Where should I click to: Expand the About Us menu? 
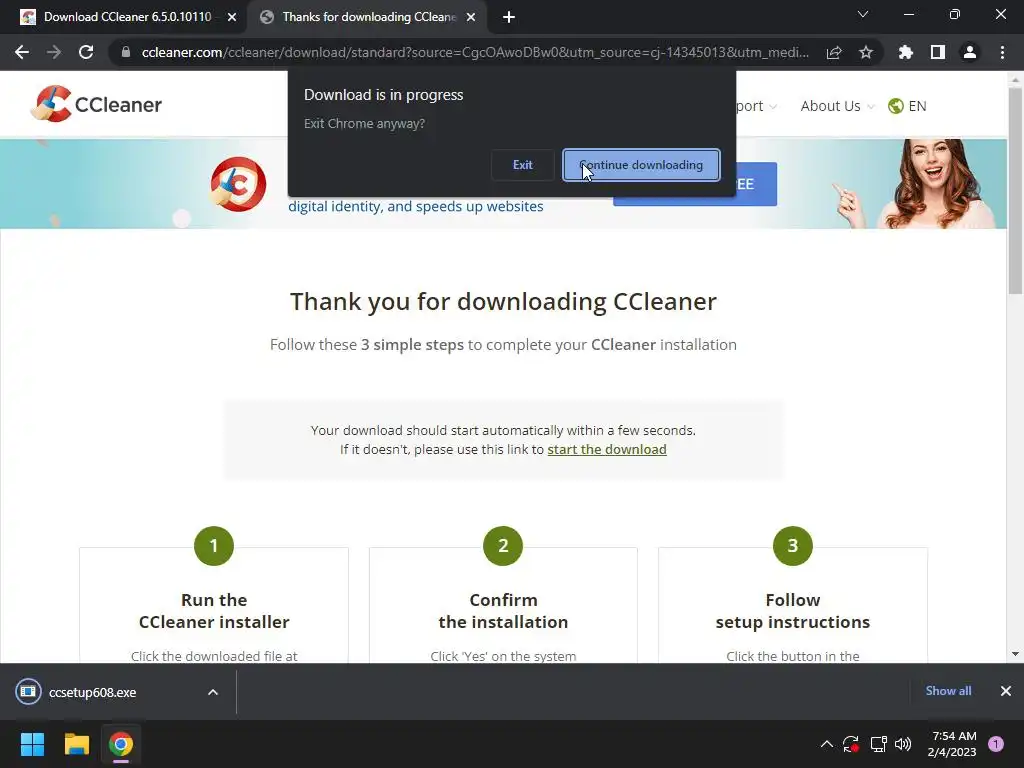(837, 106)
